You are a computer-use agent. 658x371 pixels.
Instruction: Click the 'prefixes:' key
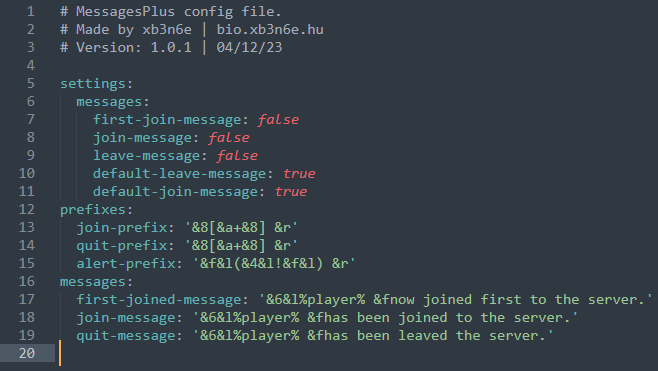[97, 209]
